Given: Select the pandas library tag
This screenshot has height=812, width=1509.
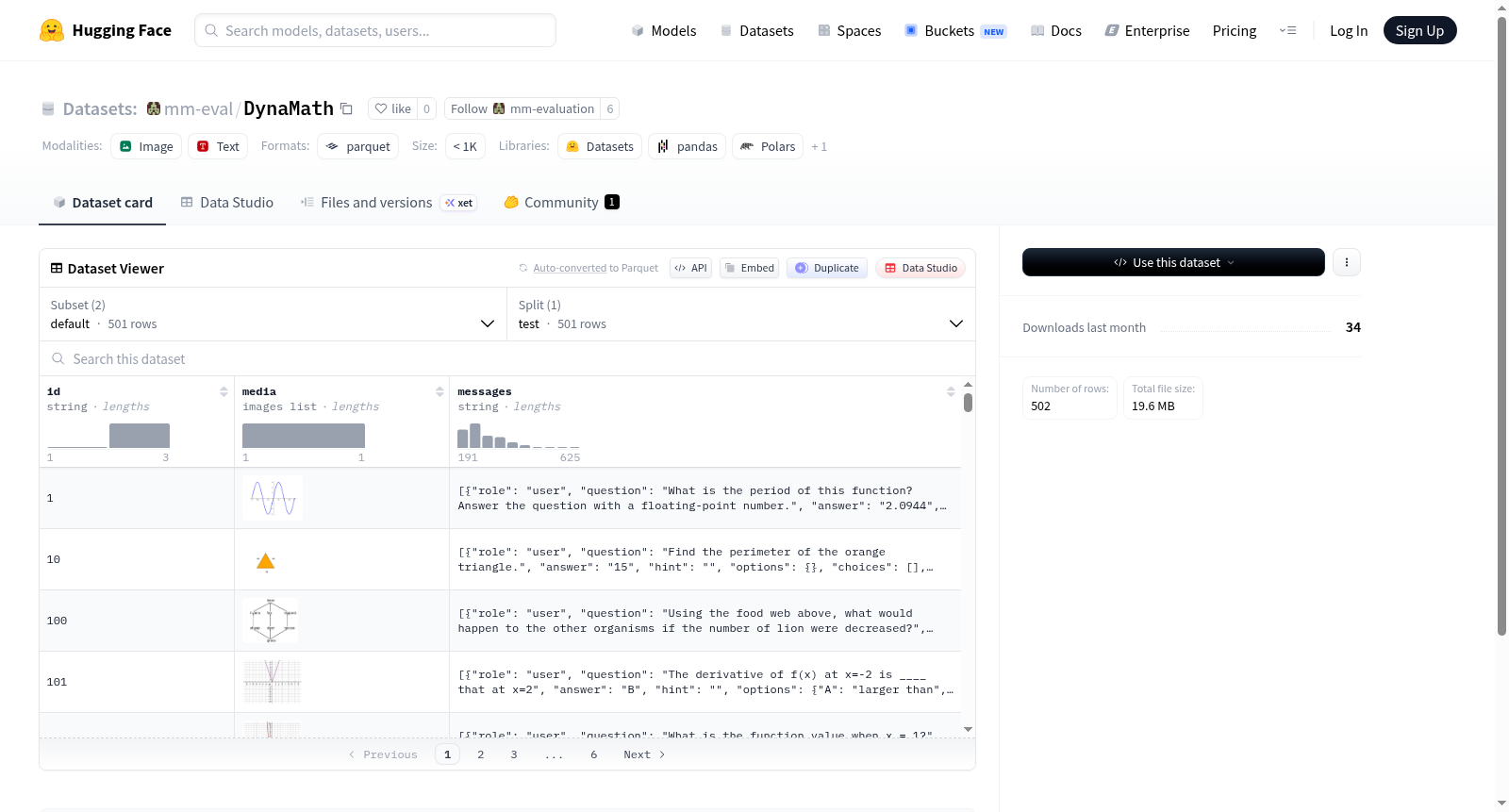Looking at the screenshot, I should click(687, 146).
